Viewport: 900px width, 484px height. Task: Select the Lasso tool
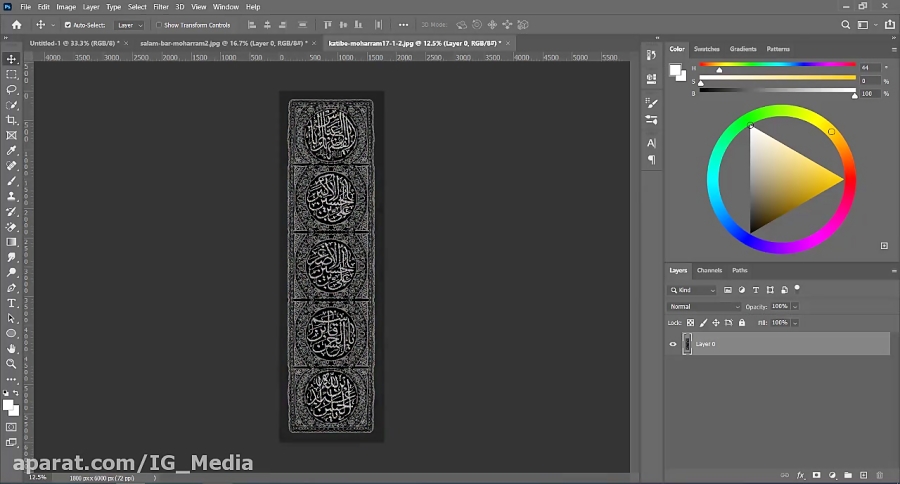pyautogui.click(x=11, y=90)
